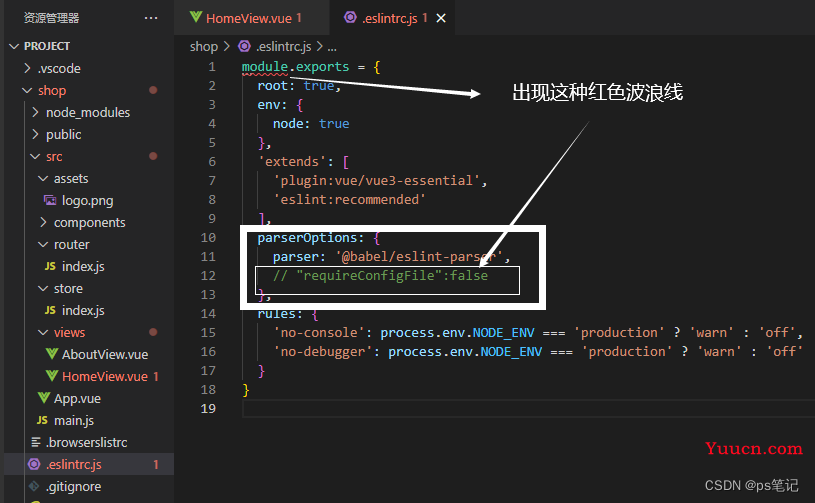Select the public folder name
The width and height of the screenshot is (815, 503).
(x=63, y=135)
